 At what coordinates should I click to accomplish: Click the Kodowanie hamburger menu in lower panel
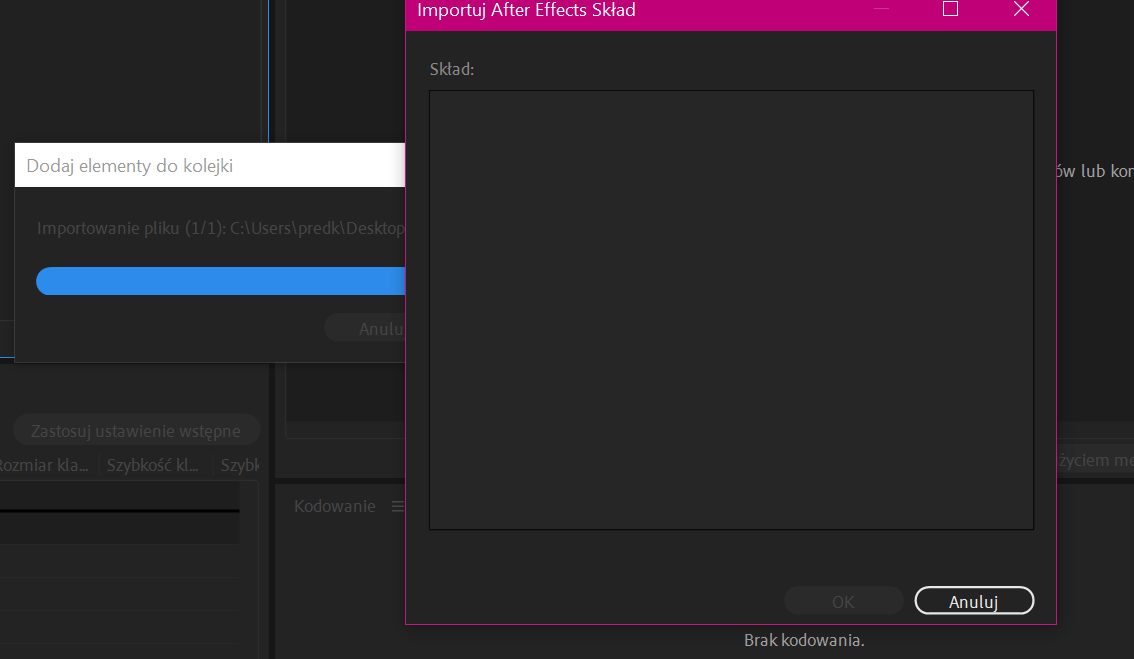398,506
